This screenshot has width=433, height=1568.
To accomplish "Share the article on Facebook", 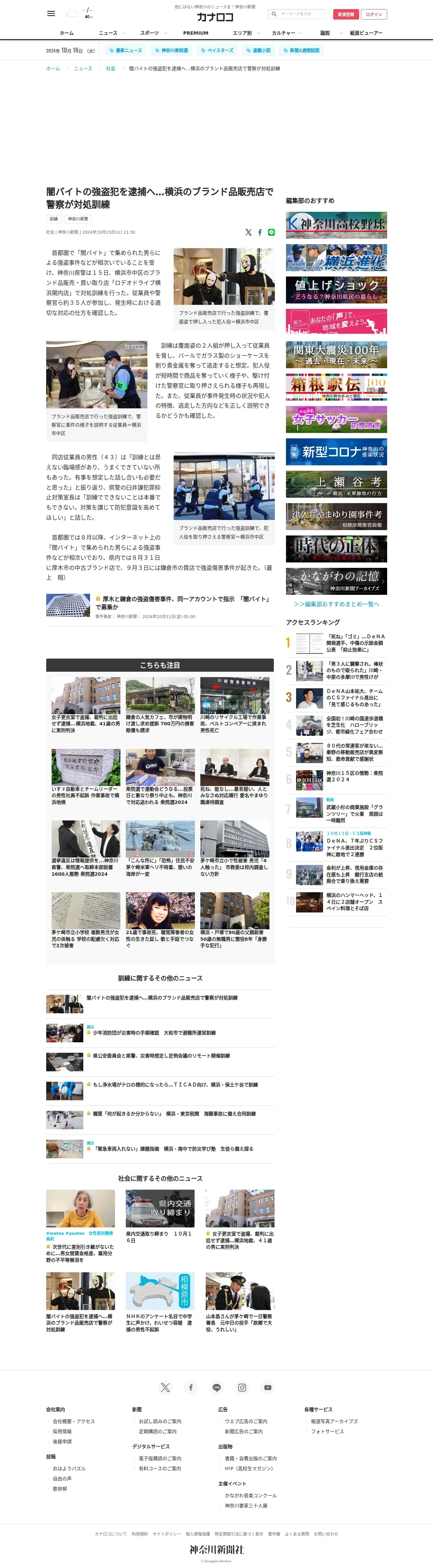I will tap(260, 232).
